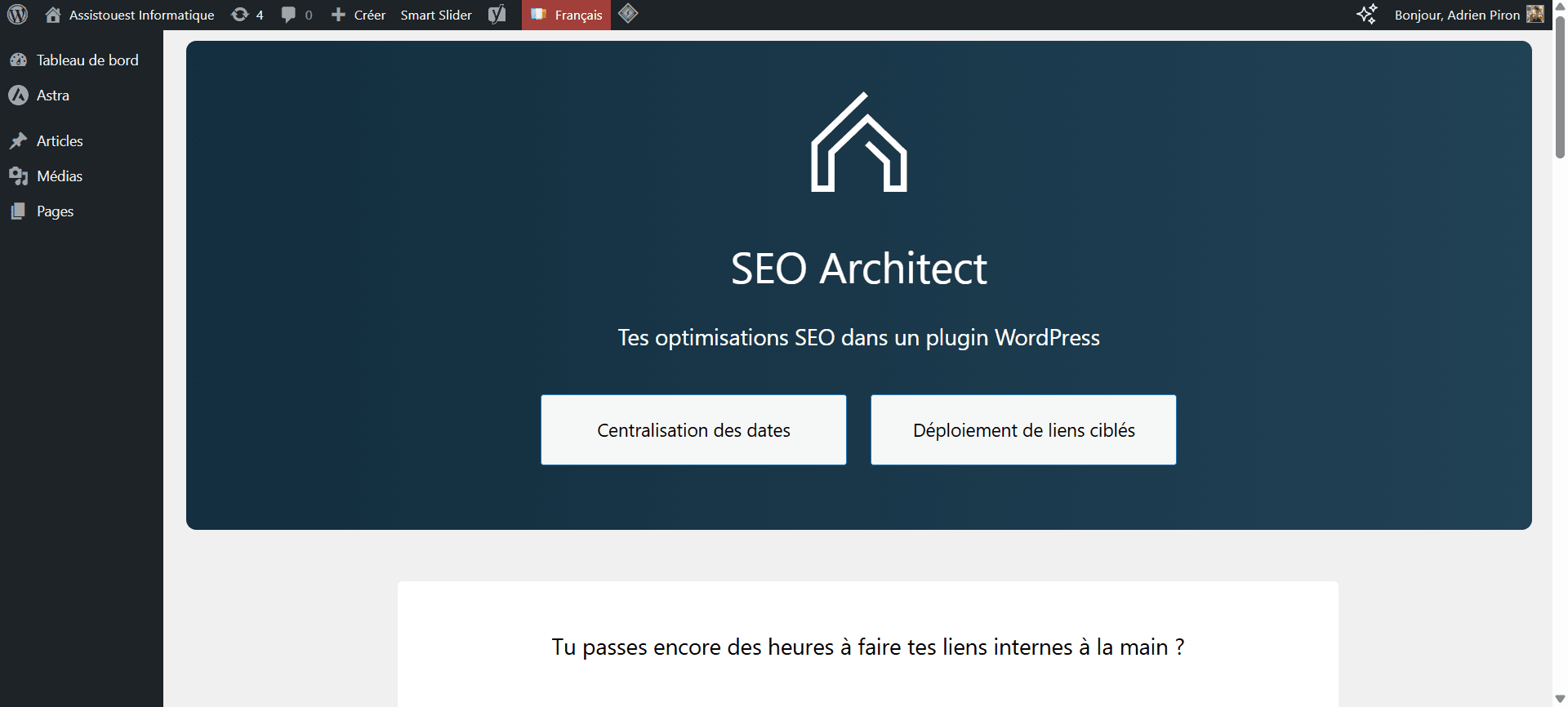Click the user avatar thumbnail

click(x=1535, y=15)
